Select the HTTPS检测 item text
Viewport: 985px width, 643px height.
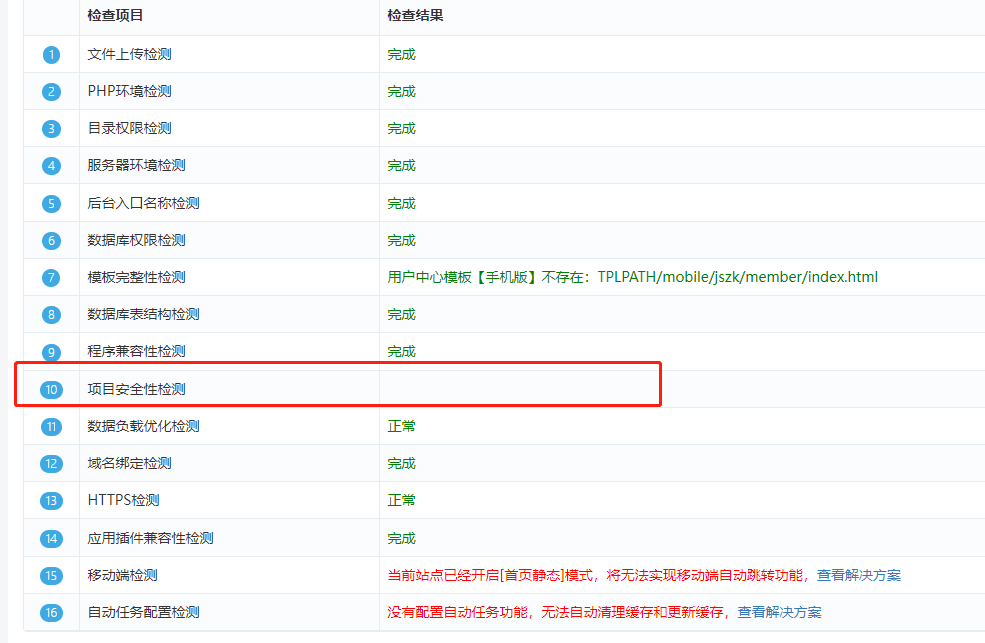coord(123,500)
